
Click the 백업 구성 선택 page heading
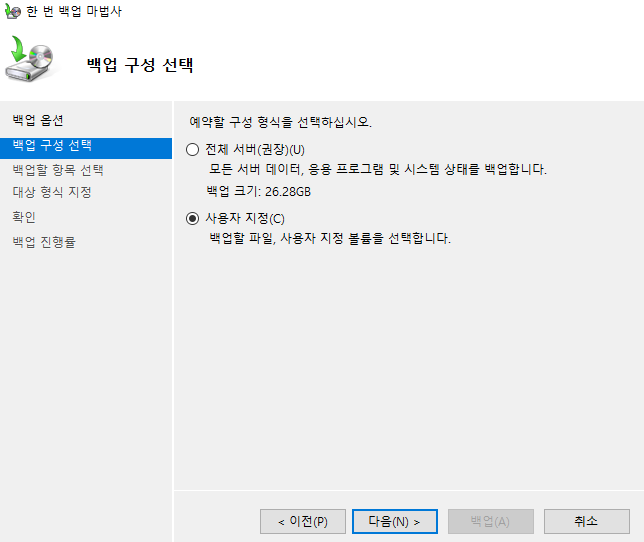[140, 65]
